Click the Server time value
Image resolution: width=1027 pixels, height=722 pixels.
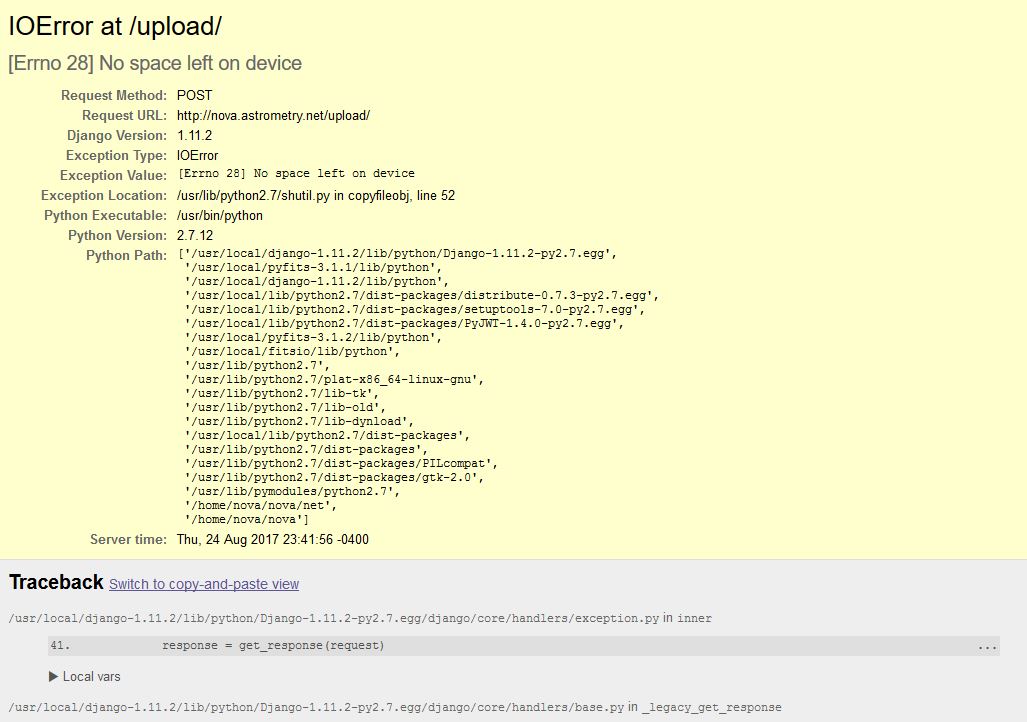pyautogui.click(x=272, y=539)
